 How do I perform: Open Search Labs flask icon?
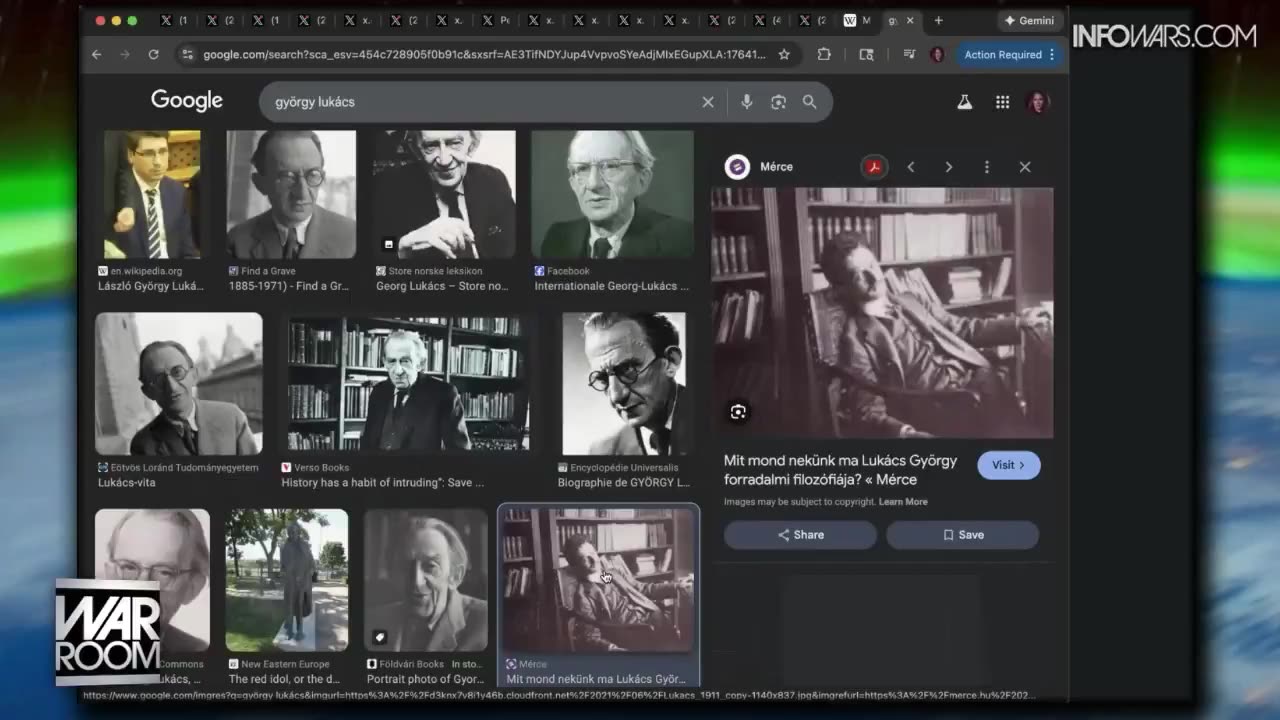coord(964,102)
